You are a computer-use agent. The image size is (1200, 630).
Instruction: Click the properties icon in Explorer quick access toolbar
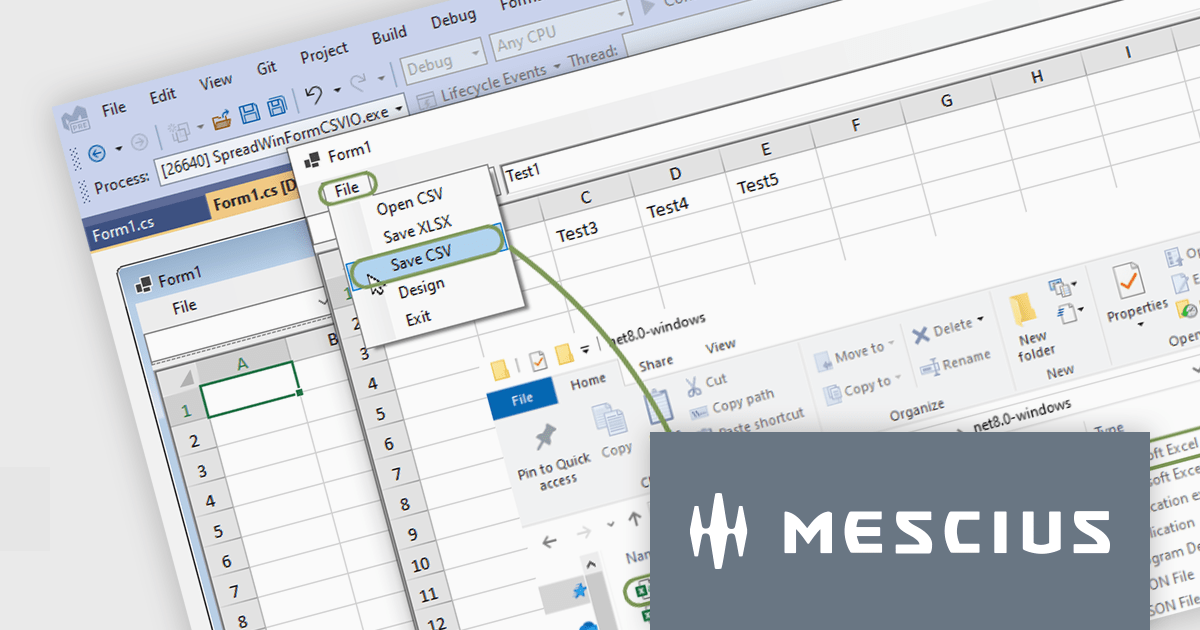click(538, 361)
